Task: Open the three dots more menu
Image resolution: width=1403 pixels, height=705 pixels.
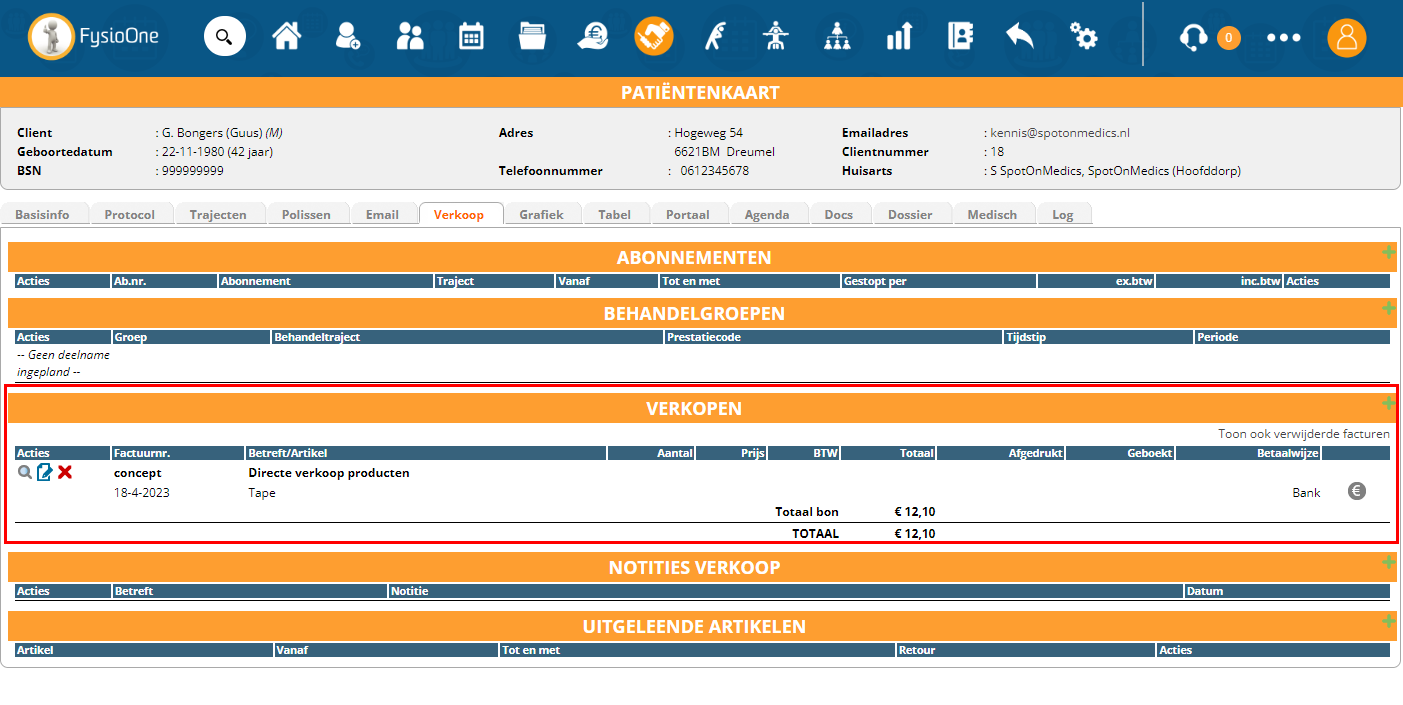Action: (x=1283, y=38)
